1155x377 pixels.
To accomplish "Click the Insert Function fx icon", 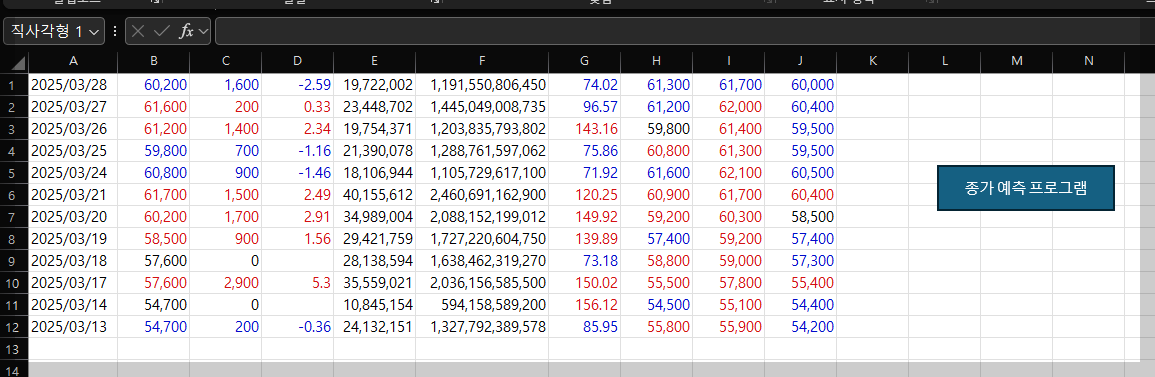I will coord(187,31).
